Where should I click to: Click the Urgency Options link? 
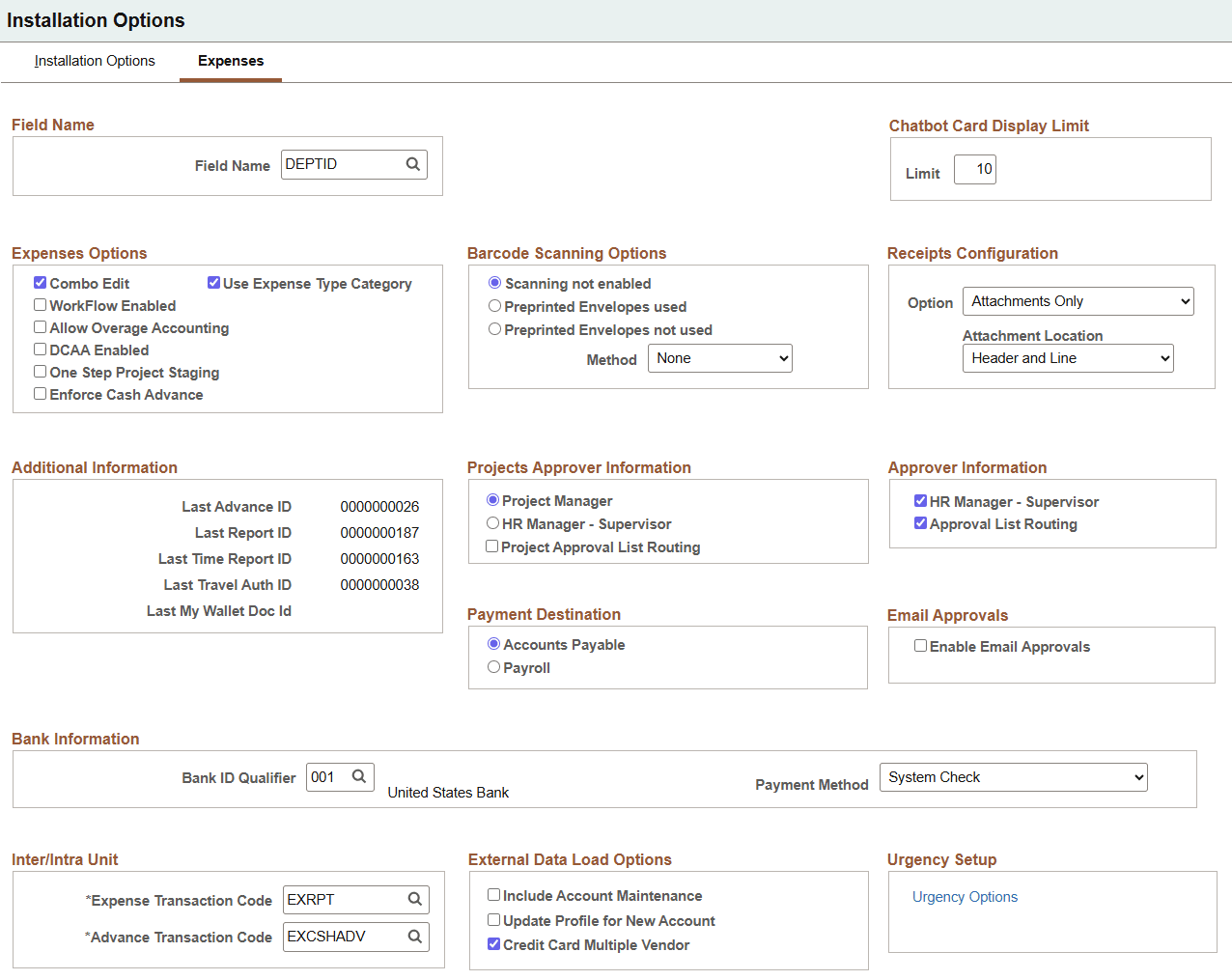click(965, 897)
